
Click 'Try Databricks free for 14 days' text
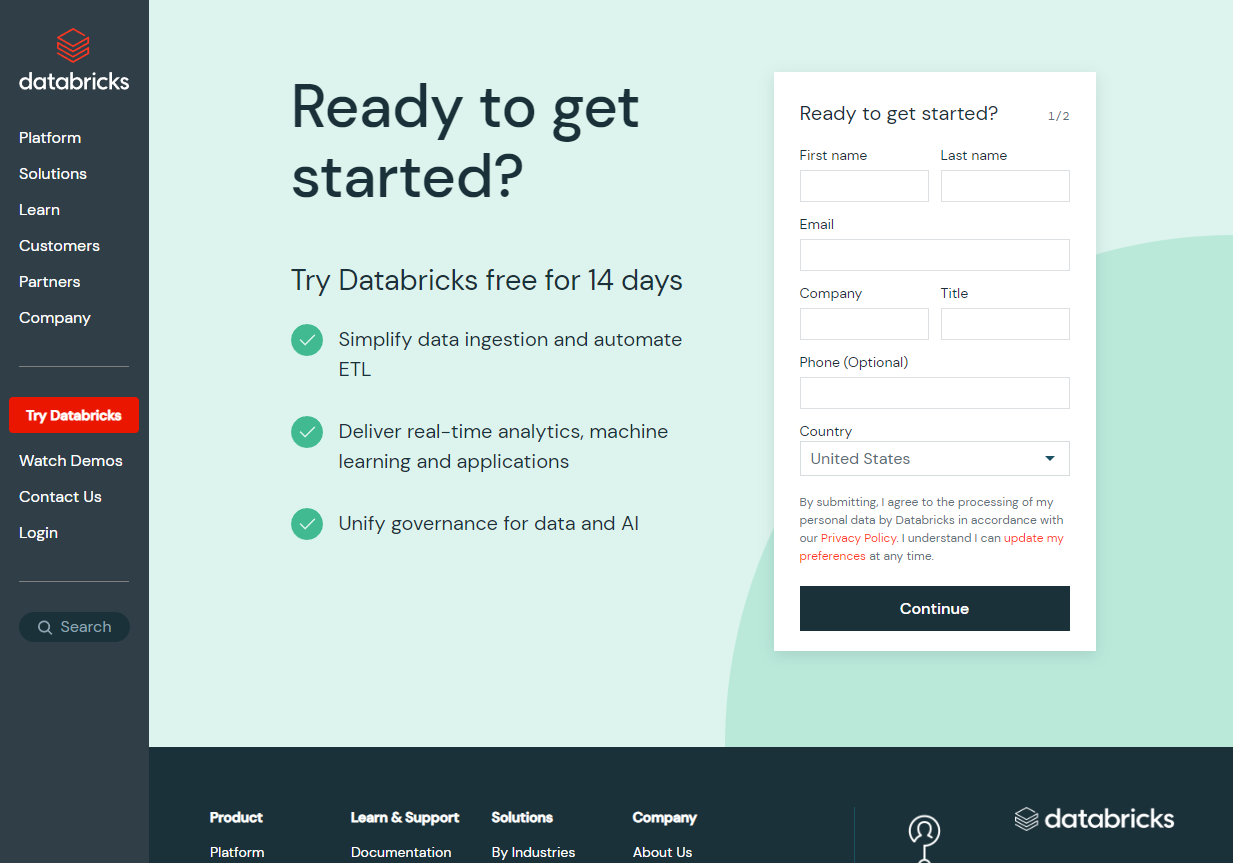[x=487, y=280]
